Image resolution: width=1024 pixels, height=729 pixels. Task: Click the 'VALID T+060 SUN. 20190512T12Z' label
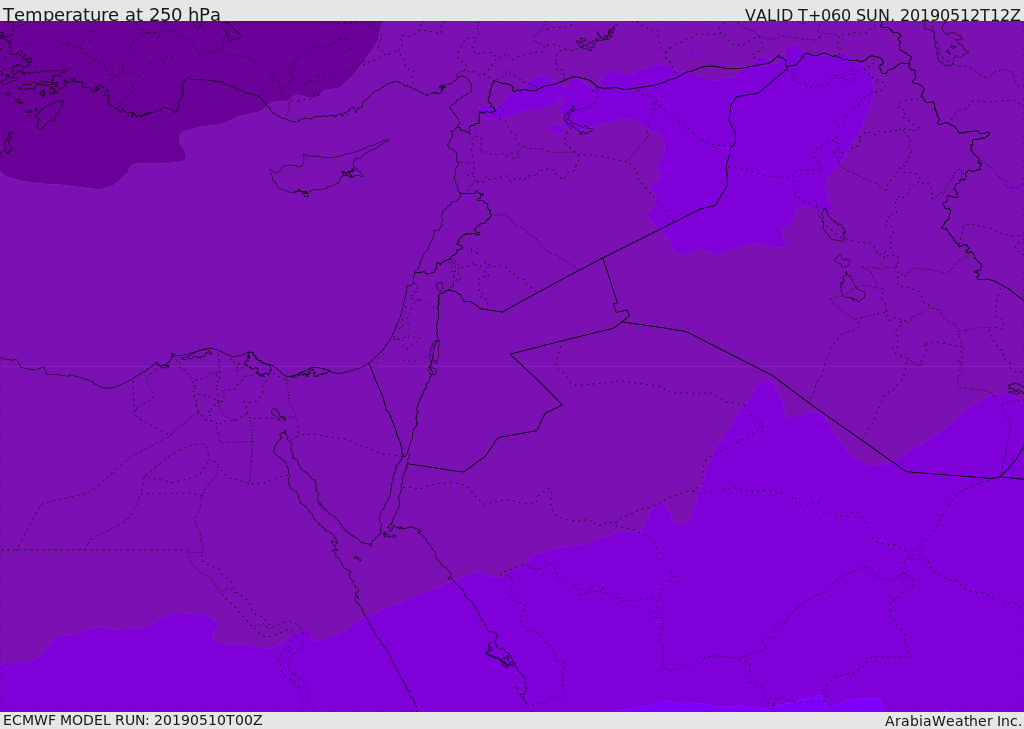882,15
